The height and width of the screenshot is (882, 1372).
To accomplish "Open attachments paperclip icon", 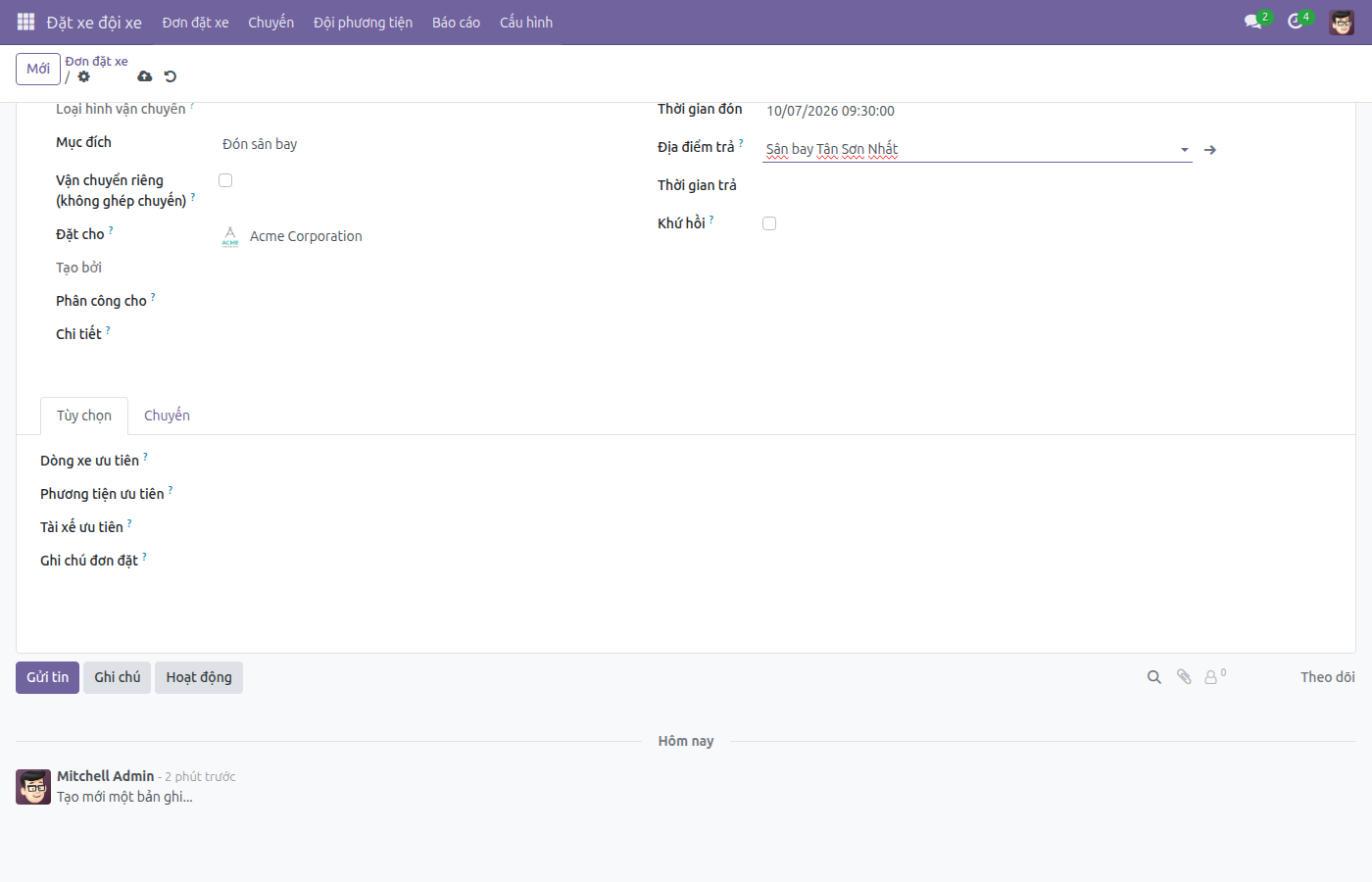I will click(x=1184, y=677).
